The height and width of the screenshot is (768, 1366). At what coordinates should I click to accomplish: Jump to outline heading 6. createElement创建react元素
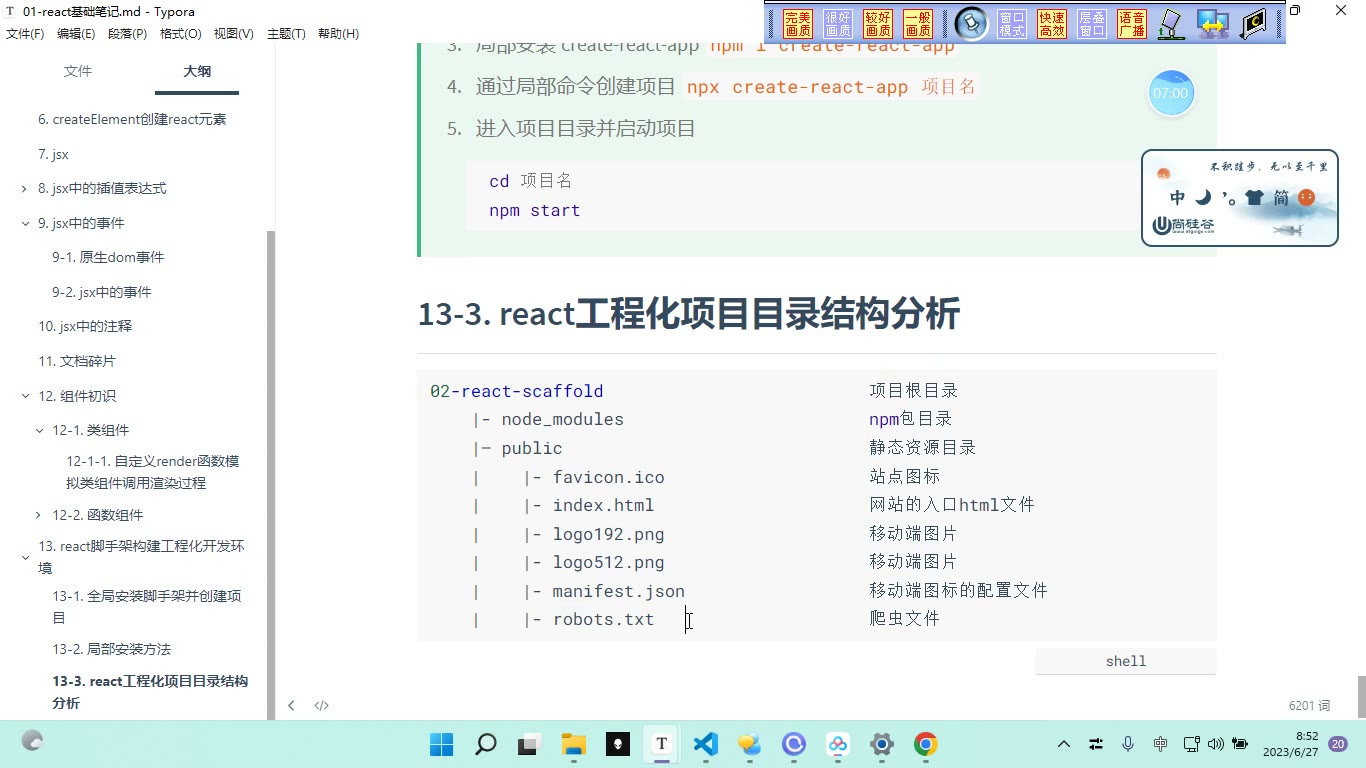132,119
